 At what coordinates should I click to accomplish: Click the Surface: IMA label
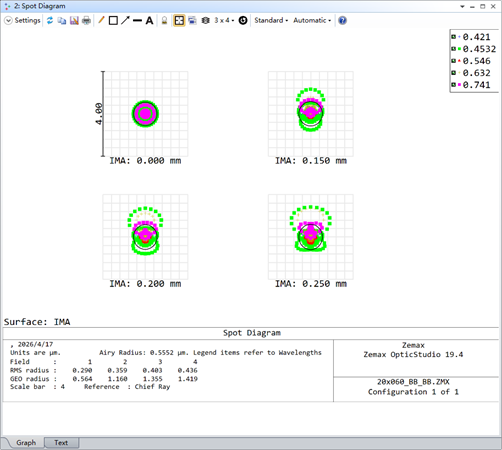37,322
